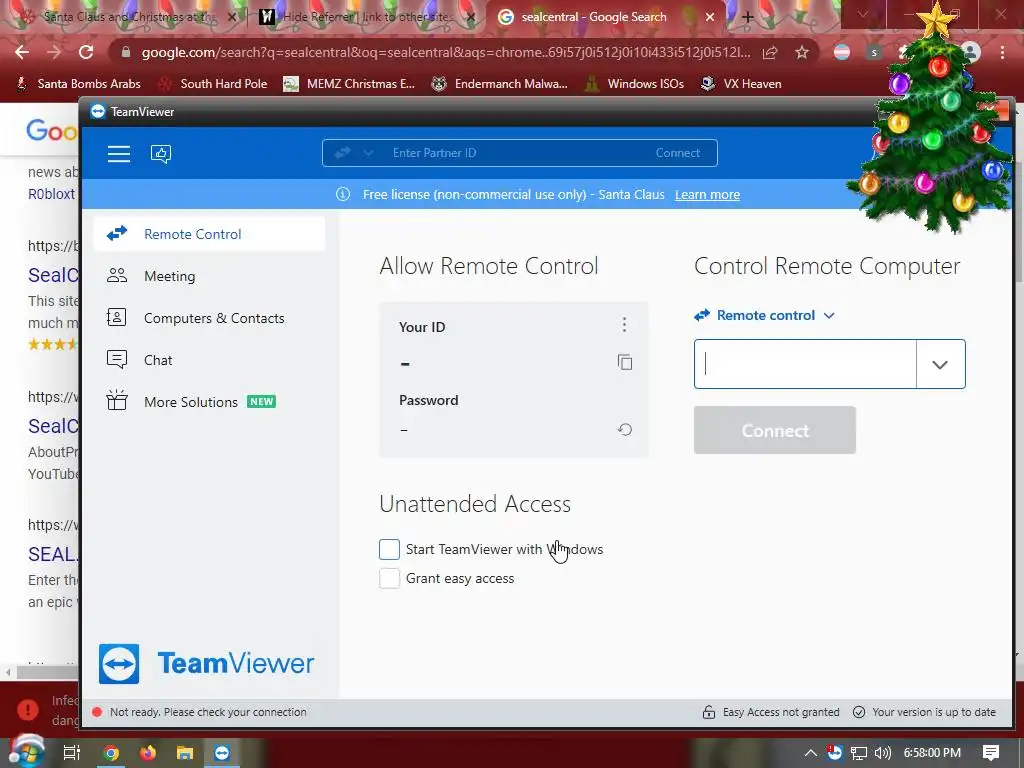
Task: Focus the partner ID field under Control Remote Computer
Action: tap(805, 364)
